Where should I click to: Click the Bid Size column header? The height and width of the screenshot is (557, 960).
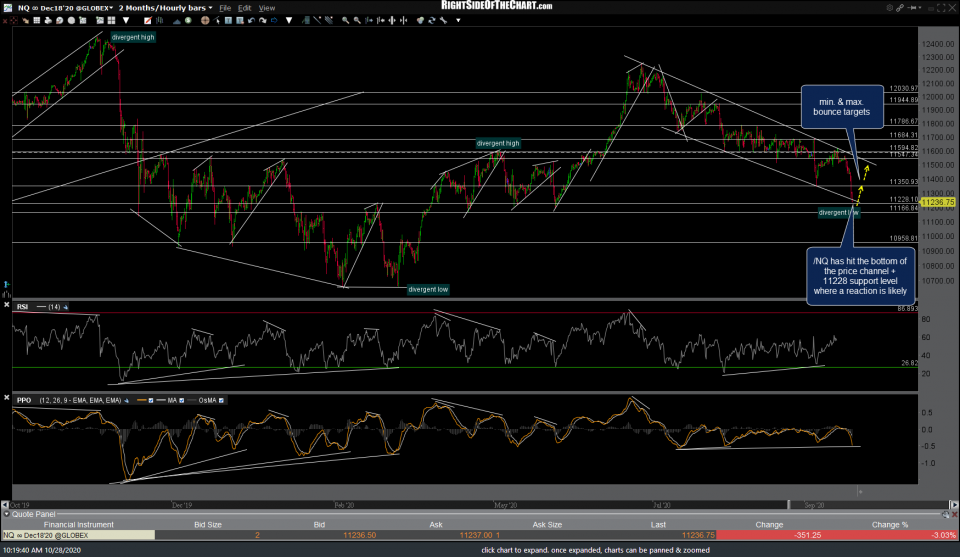[x=208, y=525]
